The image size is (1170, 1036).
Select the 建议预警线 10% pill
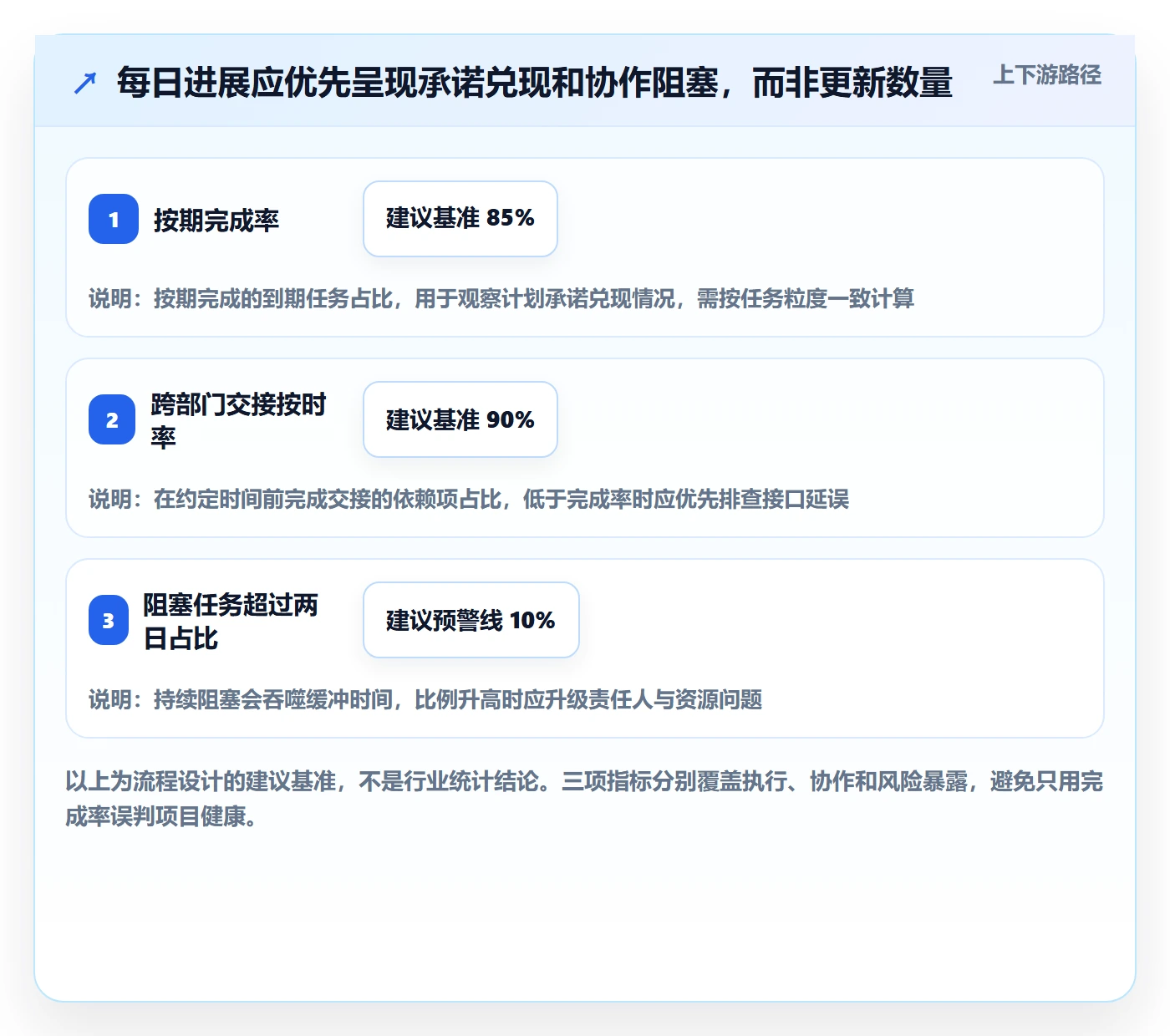tap(471, 620)
